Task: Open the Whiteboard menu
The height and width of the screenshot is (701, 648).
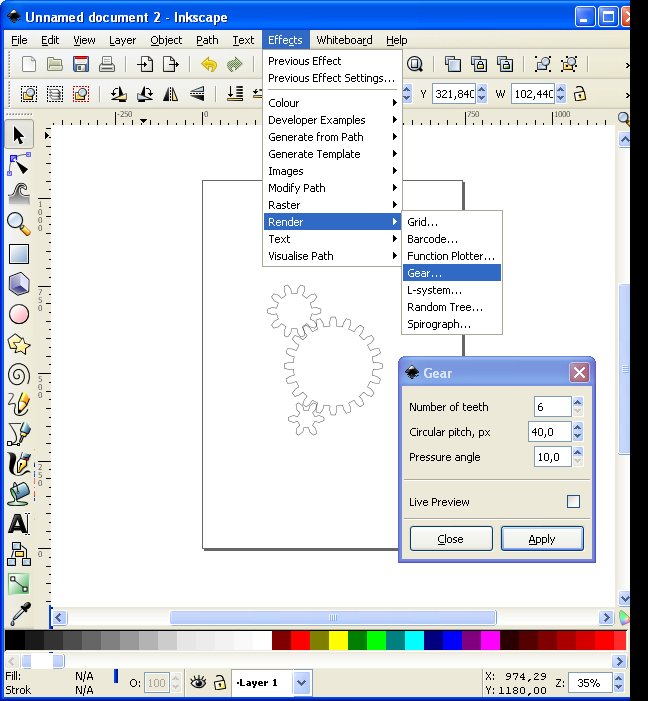Action: tap(344, 40)
